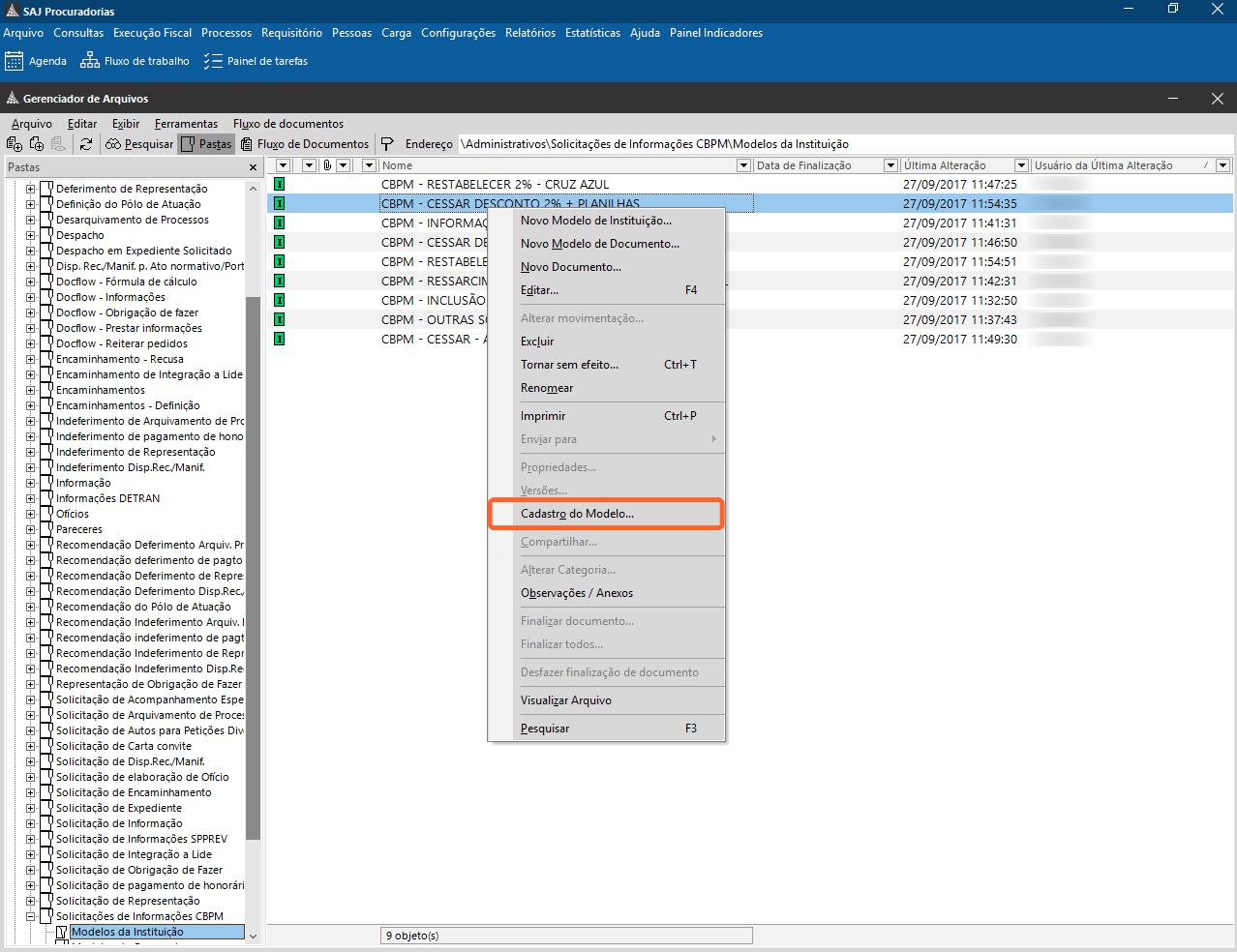Viewport: 1237px width, 952px height.
Task: Click the Pastas tree vertical scrollbar
Action: click(253, 561)
